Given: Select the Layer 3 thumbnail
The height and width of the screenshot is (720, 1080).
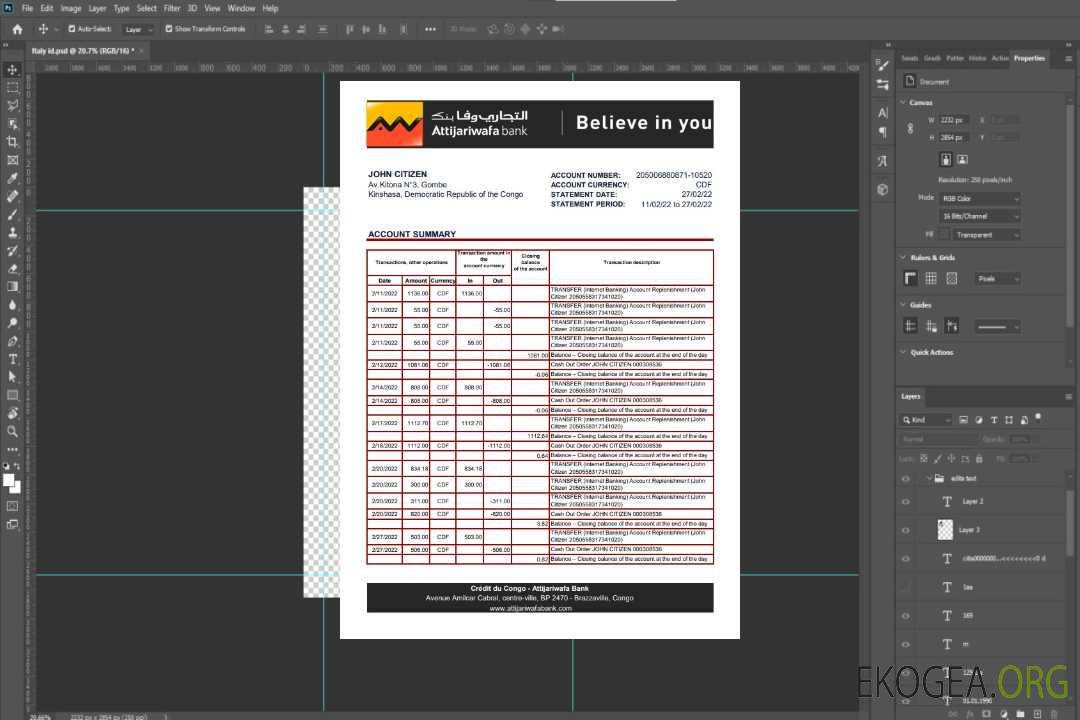Looking at the screenshot, I should pos(945,530).
